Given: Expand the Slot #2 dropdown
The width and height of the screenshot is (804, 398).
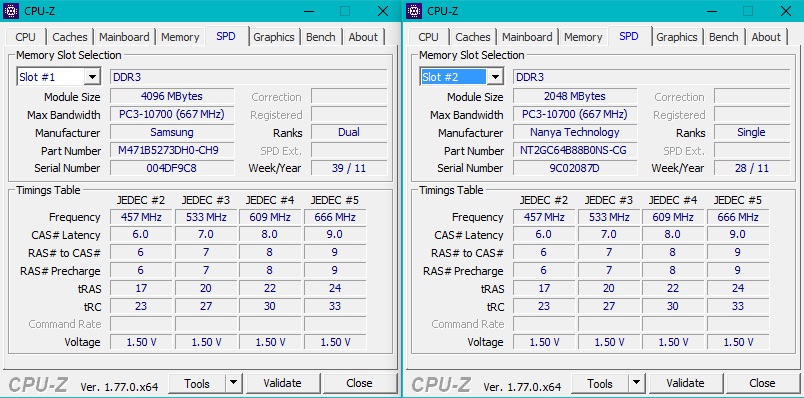Looking at the screenshot, I should 495,77.
